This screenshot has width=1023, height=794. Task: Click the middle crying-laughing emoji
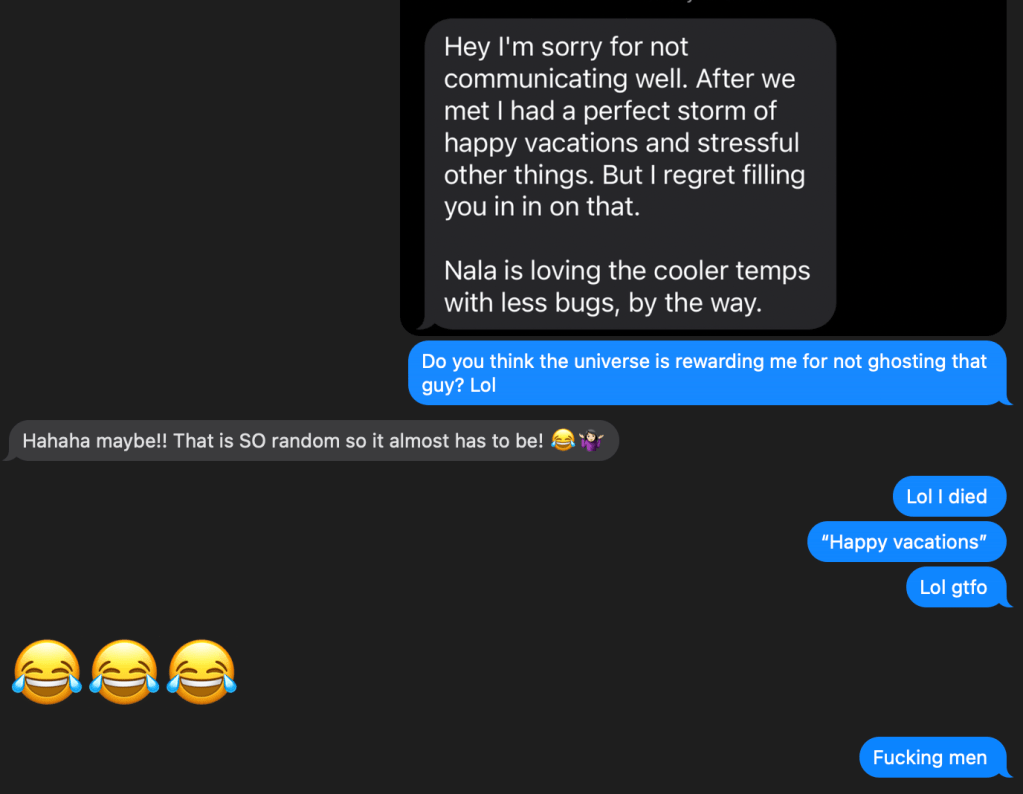point(124,672)
